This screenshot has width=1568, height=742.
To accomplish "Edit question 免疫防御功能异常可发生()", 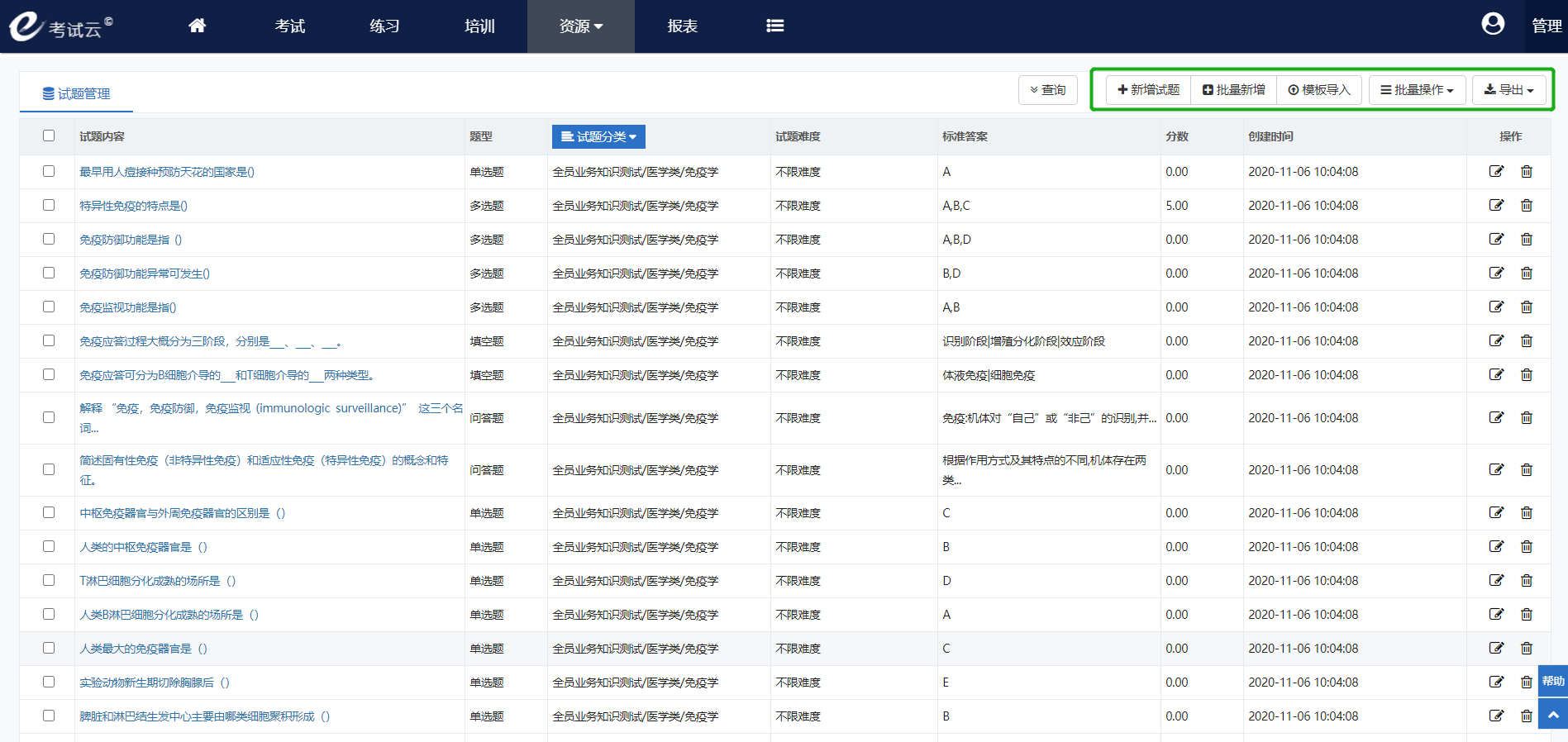I will pyautogui.click(x=1496, y=273).
